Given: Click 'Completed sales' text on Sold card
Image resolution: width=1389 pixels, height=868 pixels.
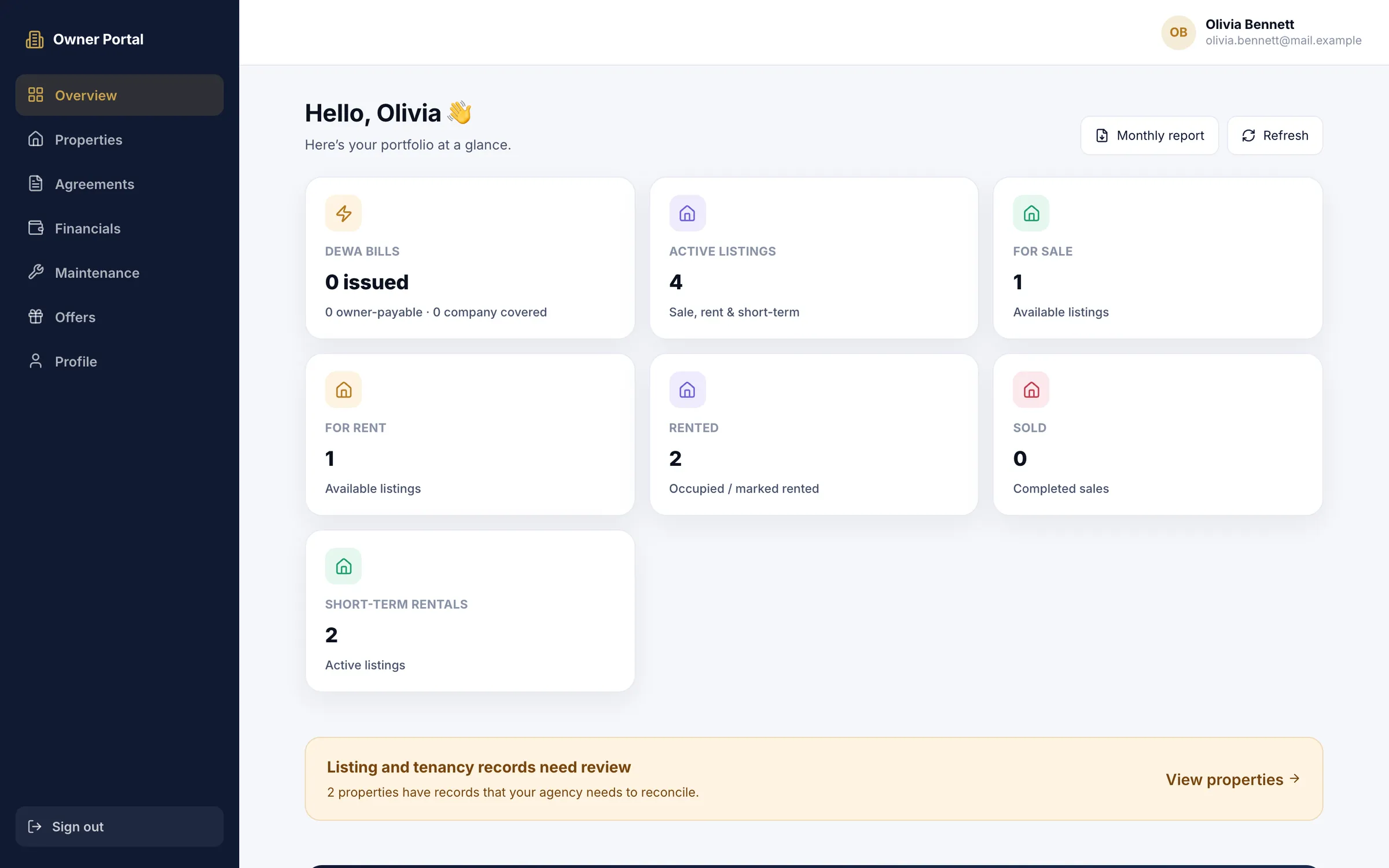Looking at the screenshot, I should coord(1061,488).
